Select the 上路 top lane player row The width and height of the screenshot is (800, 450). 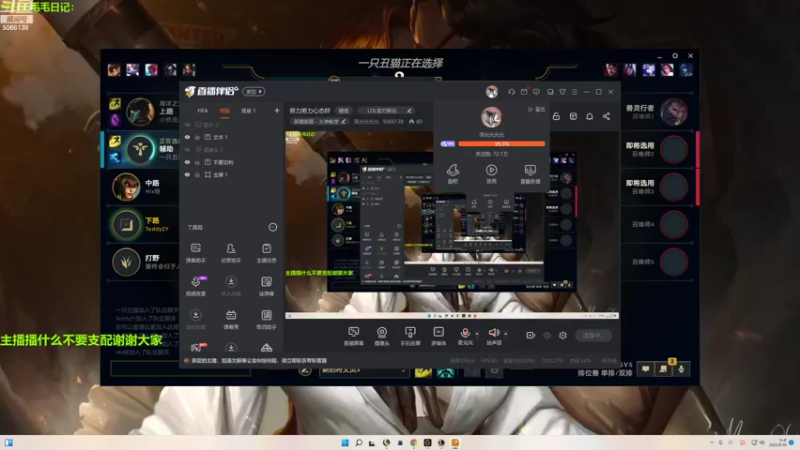(x=143, y=112)
